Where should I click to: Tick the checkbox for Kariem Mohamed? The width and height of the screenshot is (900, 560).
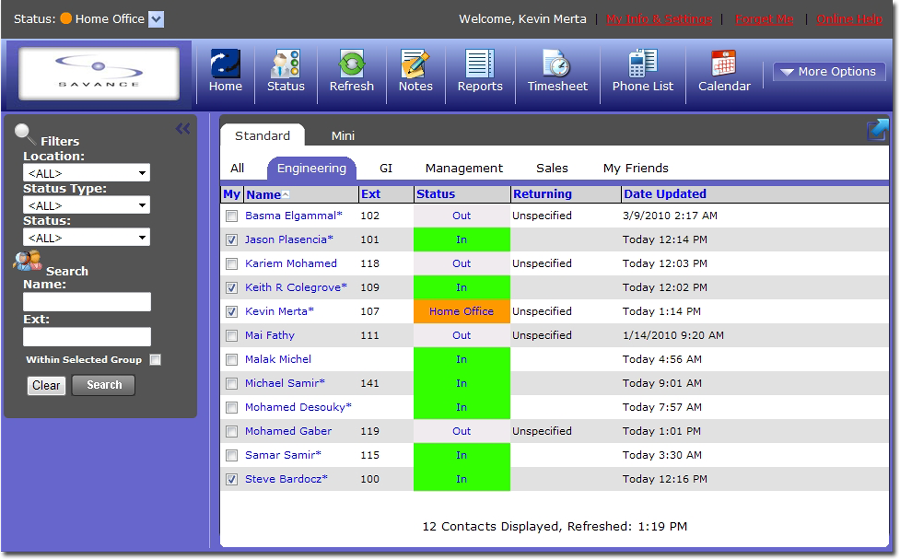point(232,264)
